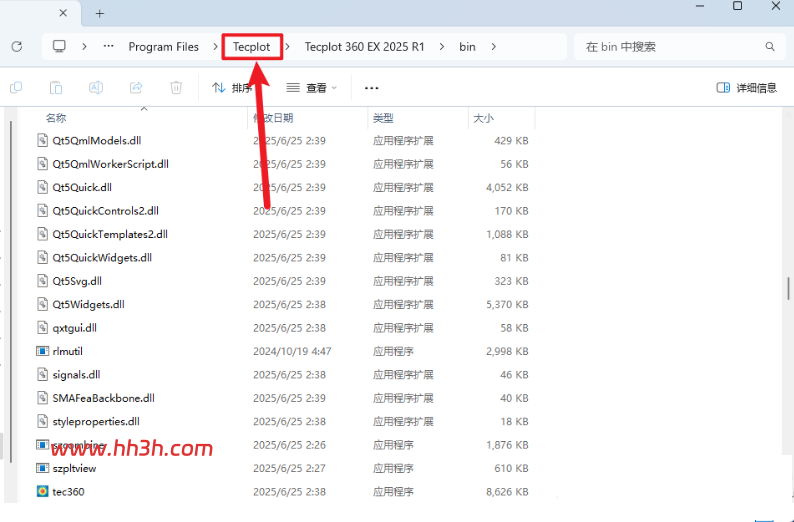The image size is (794, 522).
Task: Expand chevron after This PC icon
Action: [x=84, y=47]
